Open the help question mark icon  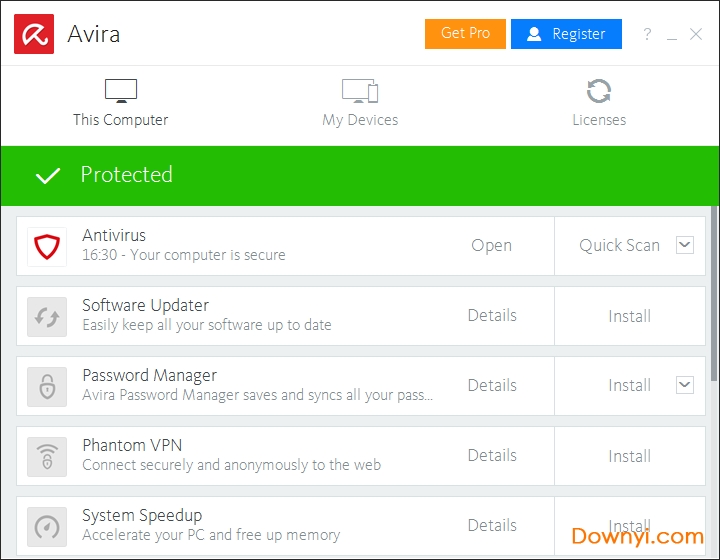[647, 34]
